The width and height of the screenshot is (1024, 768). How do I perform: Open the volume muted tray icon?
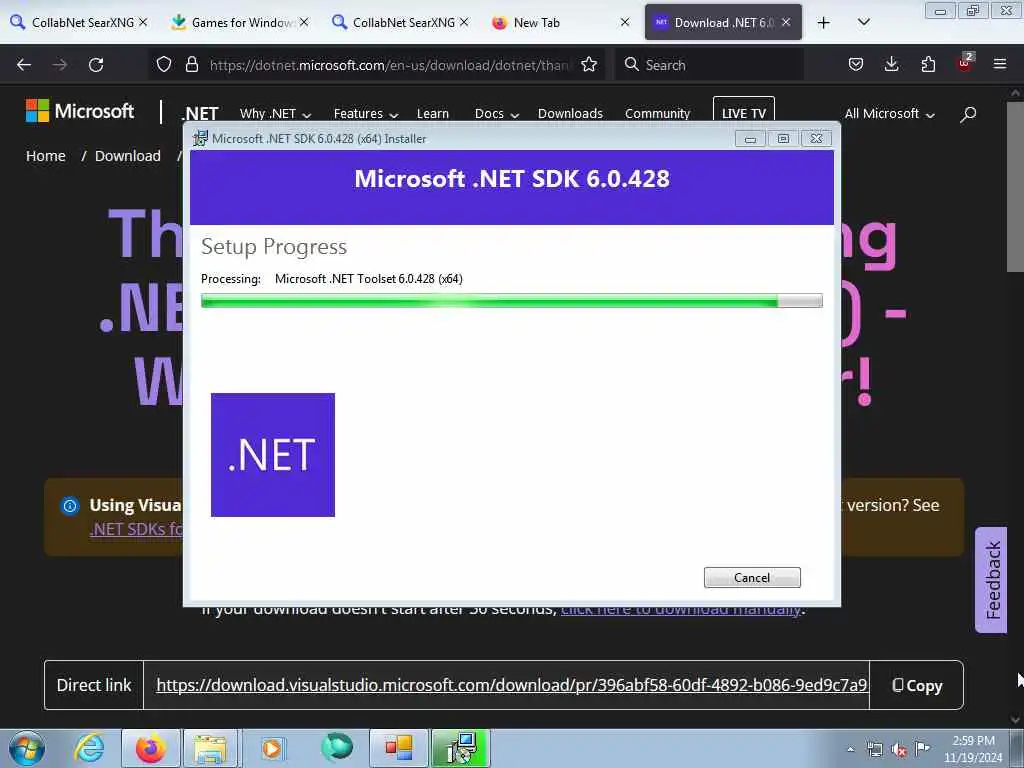(899, 750)
